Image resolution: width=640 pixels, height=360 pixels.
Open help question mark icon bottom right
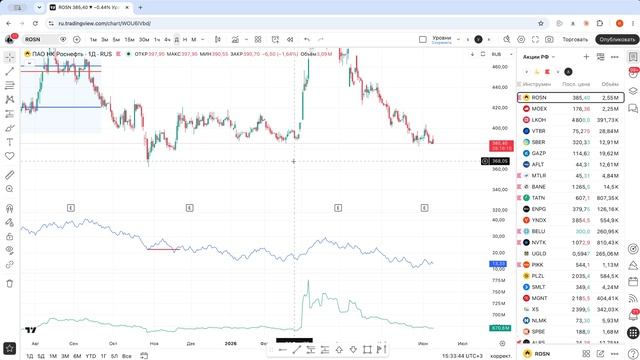click(x=633, y=355)
